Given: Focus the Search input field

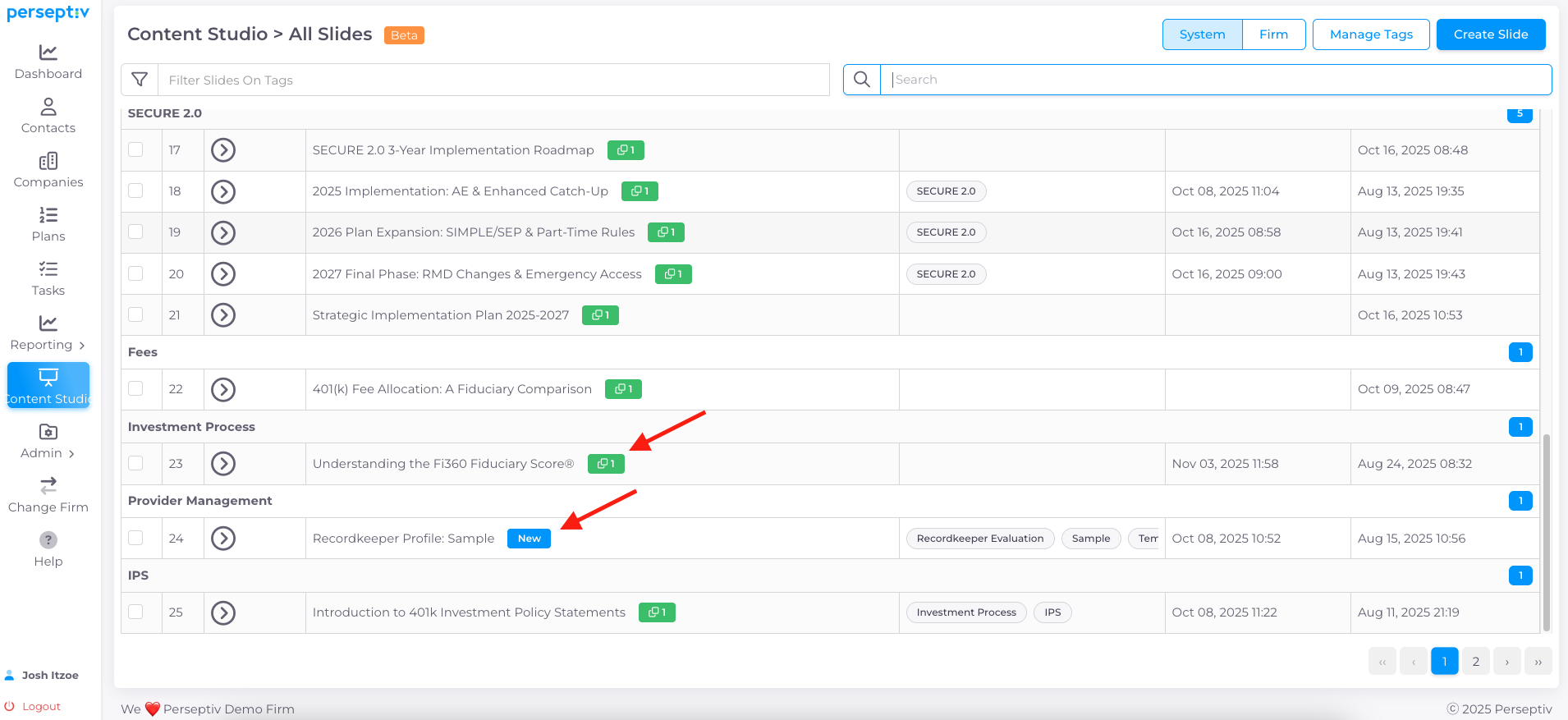Looking at the screenshot, I should coord(1216,80).
